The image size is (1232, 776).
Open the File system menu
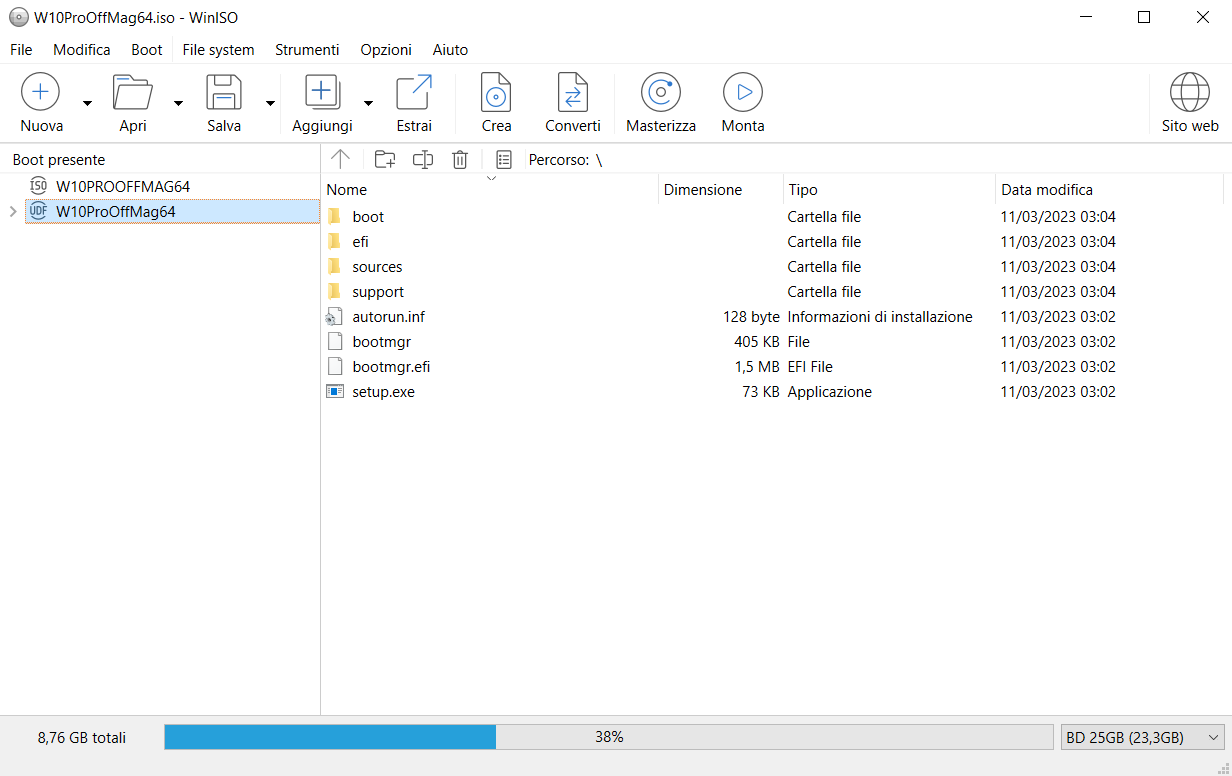(218, 50)
